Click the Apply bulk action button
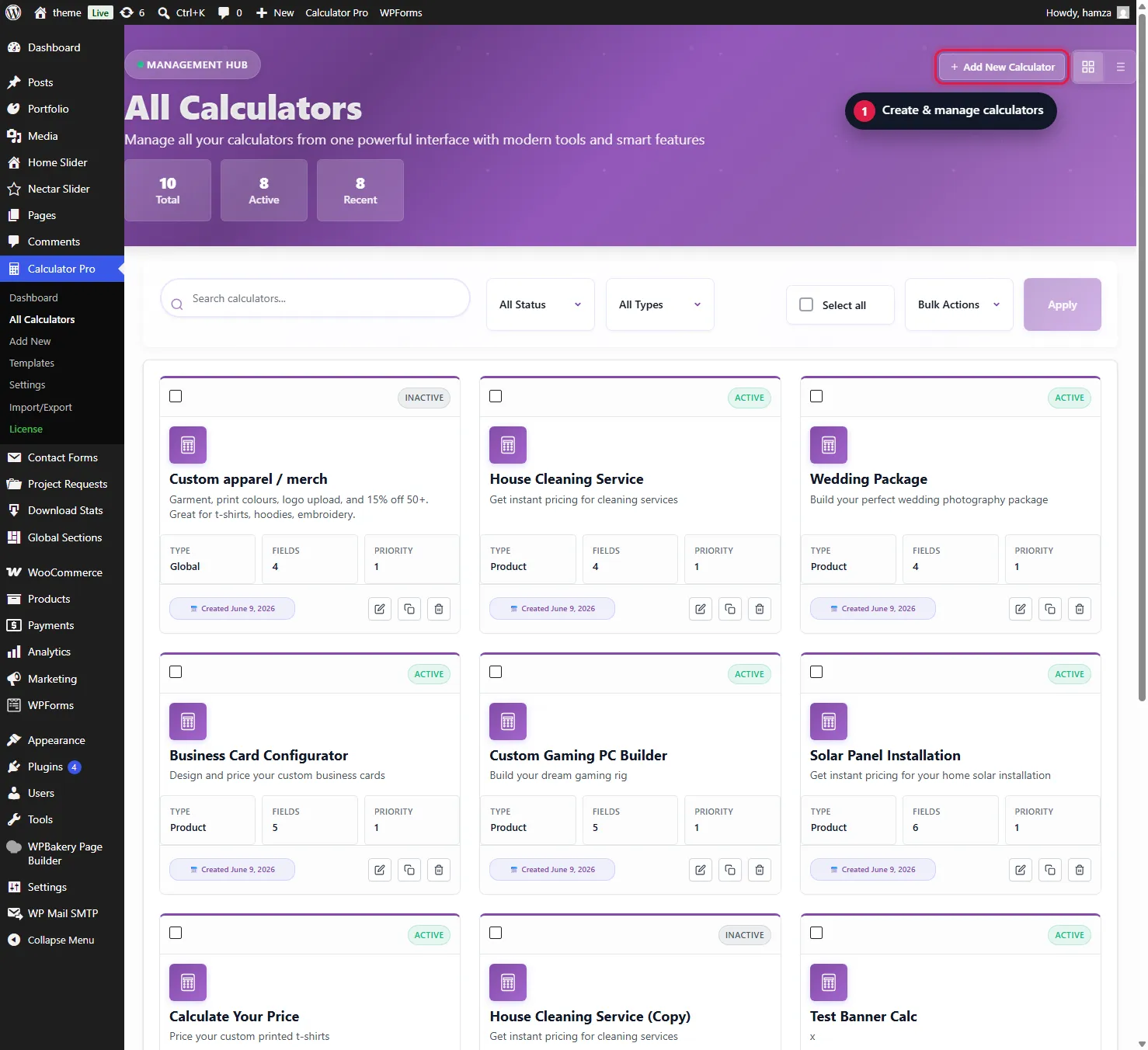Image resolution: width=1148 pixels, height=1050 pixels. [x=1062, y=304]
